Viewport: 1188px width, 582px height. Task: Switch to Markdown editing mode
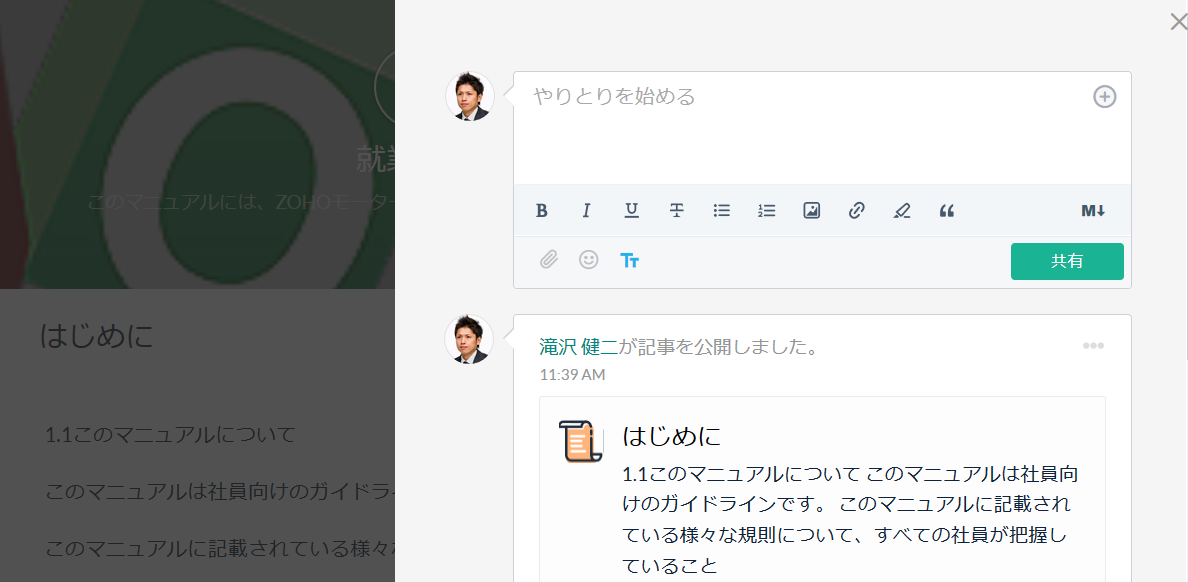1093,211
